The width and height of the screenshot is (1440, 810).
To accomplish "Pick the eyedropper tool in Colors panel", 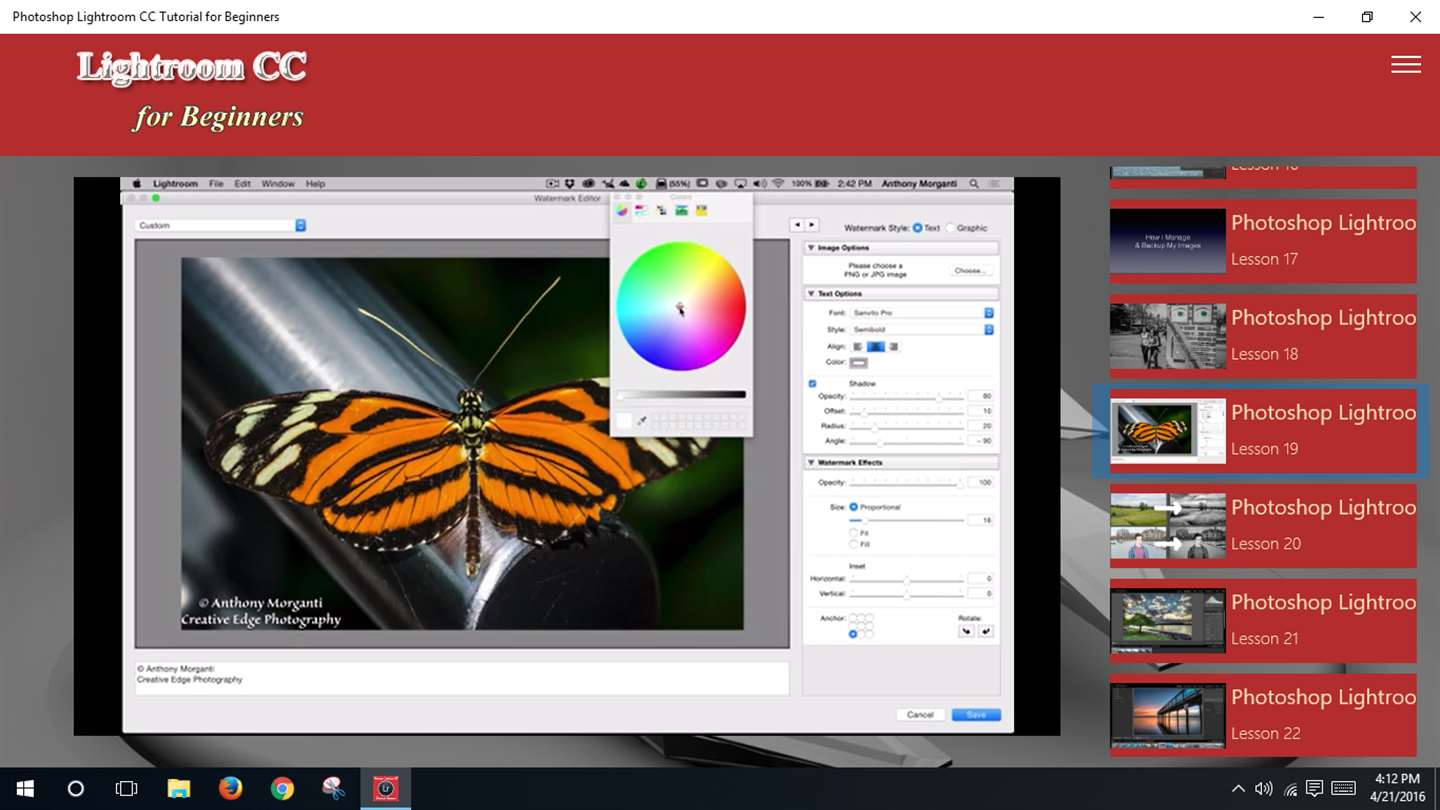I will [641, 421].
